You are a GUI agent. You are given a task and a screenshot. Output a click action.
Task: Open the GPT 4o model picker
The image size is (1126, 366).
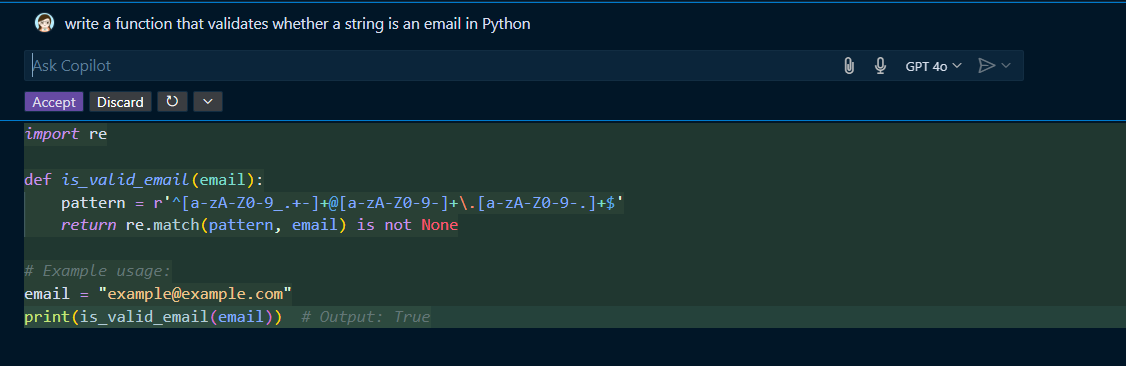(933, 66)
